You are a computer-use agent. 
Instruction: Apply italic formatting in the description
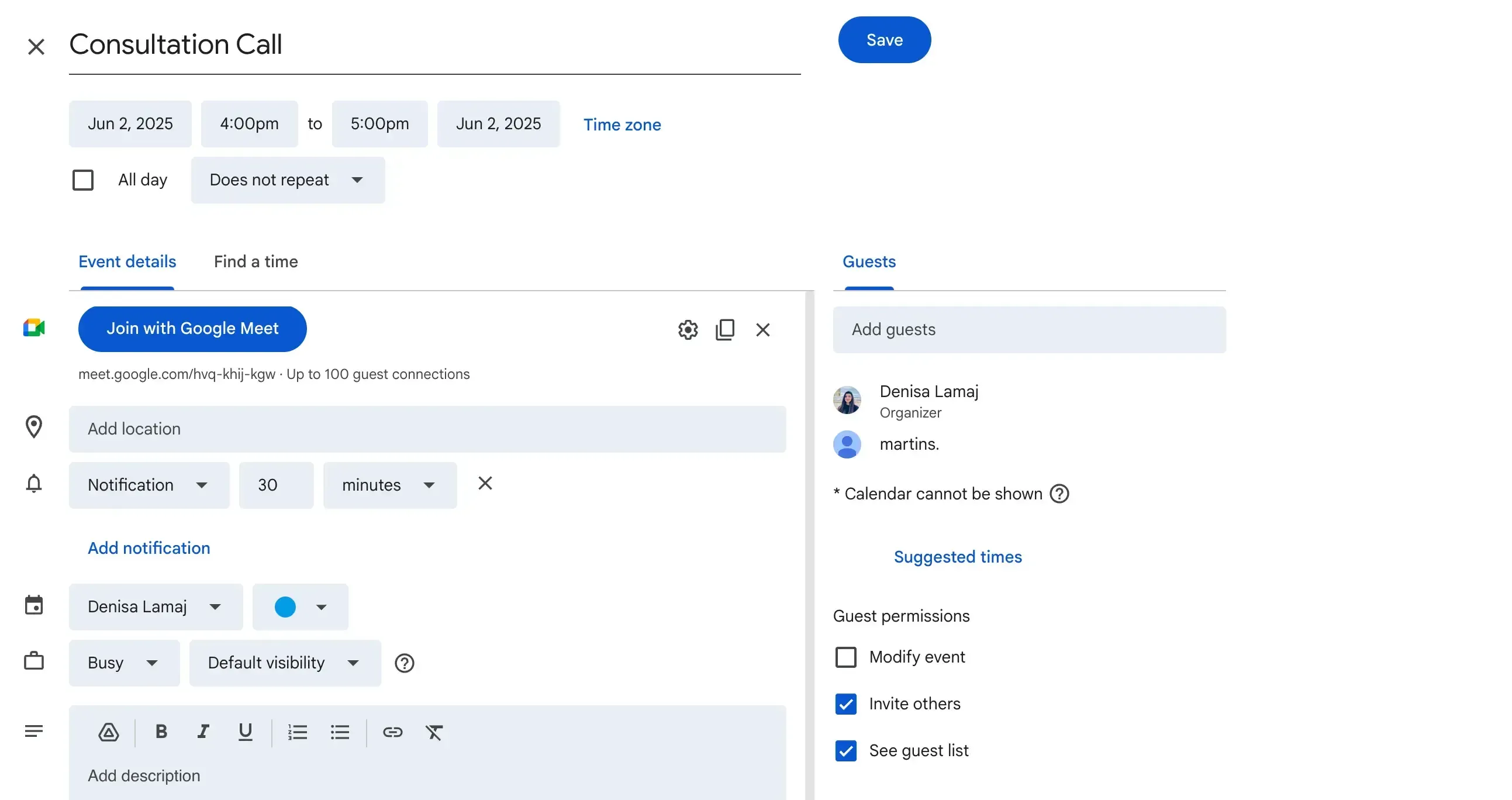[203, 732]
